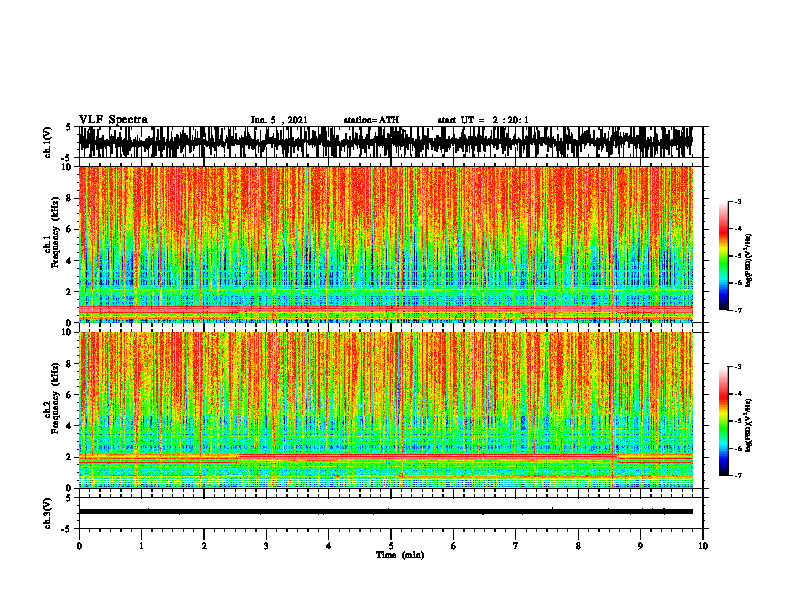This screenshot has height=612, width=792.
Task: Click the "-3" label on ch.2 color bar
Action: tap(738, 367)
